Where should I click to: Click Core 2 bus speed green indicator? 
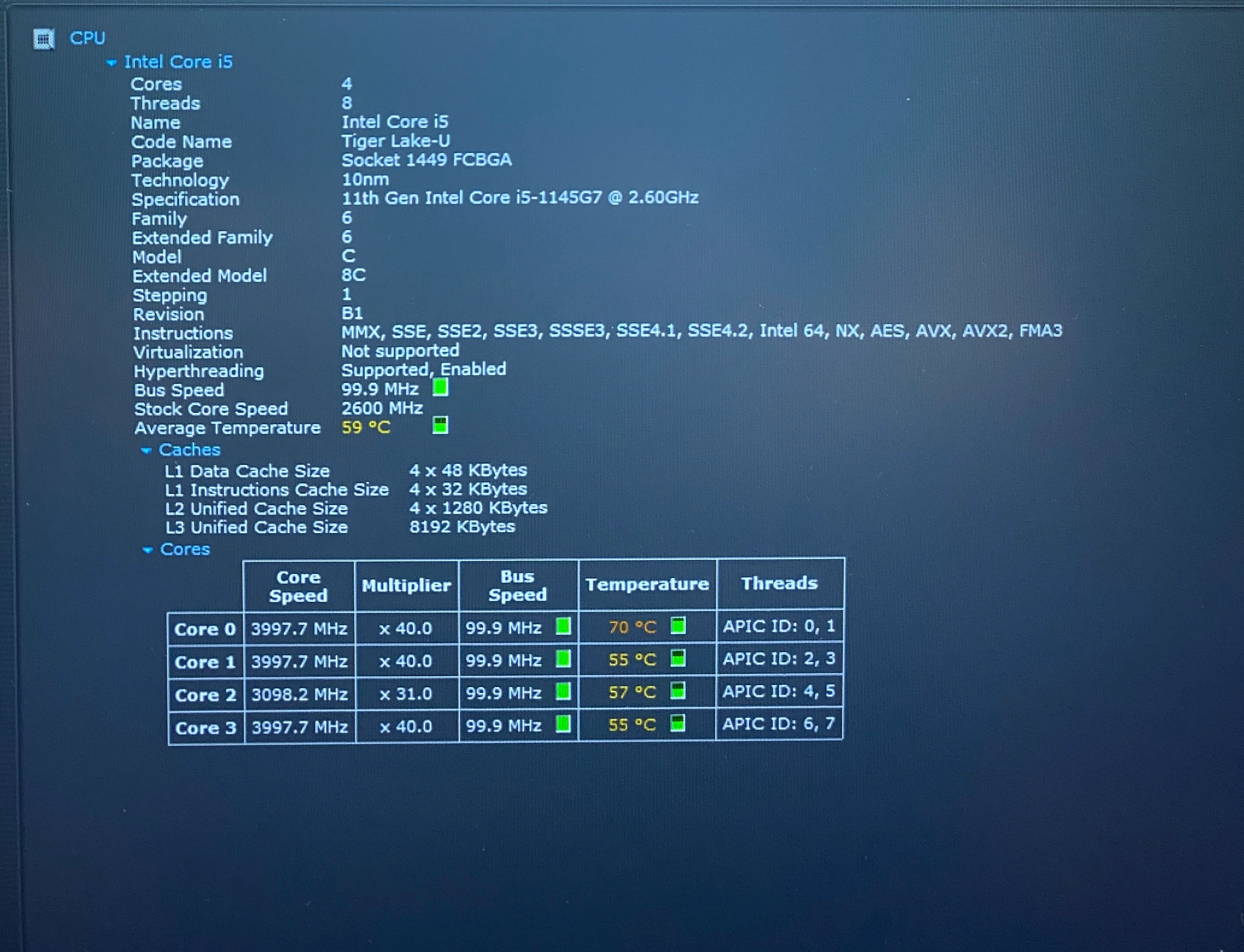563,692
